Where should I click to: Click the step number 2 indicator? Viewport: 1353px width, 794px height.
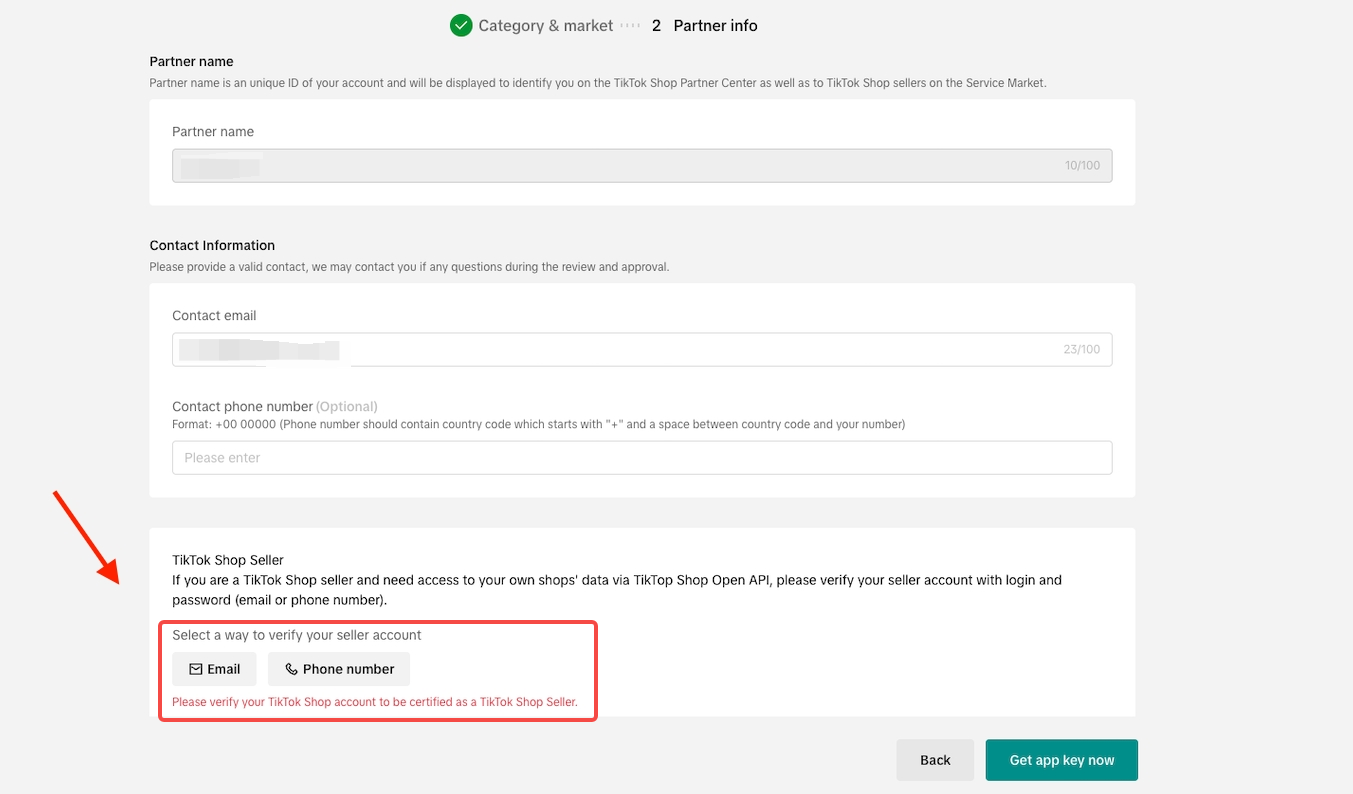pos(656,26)
